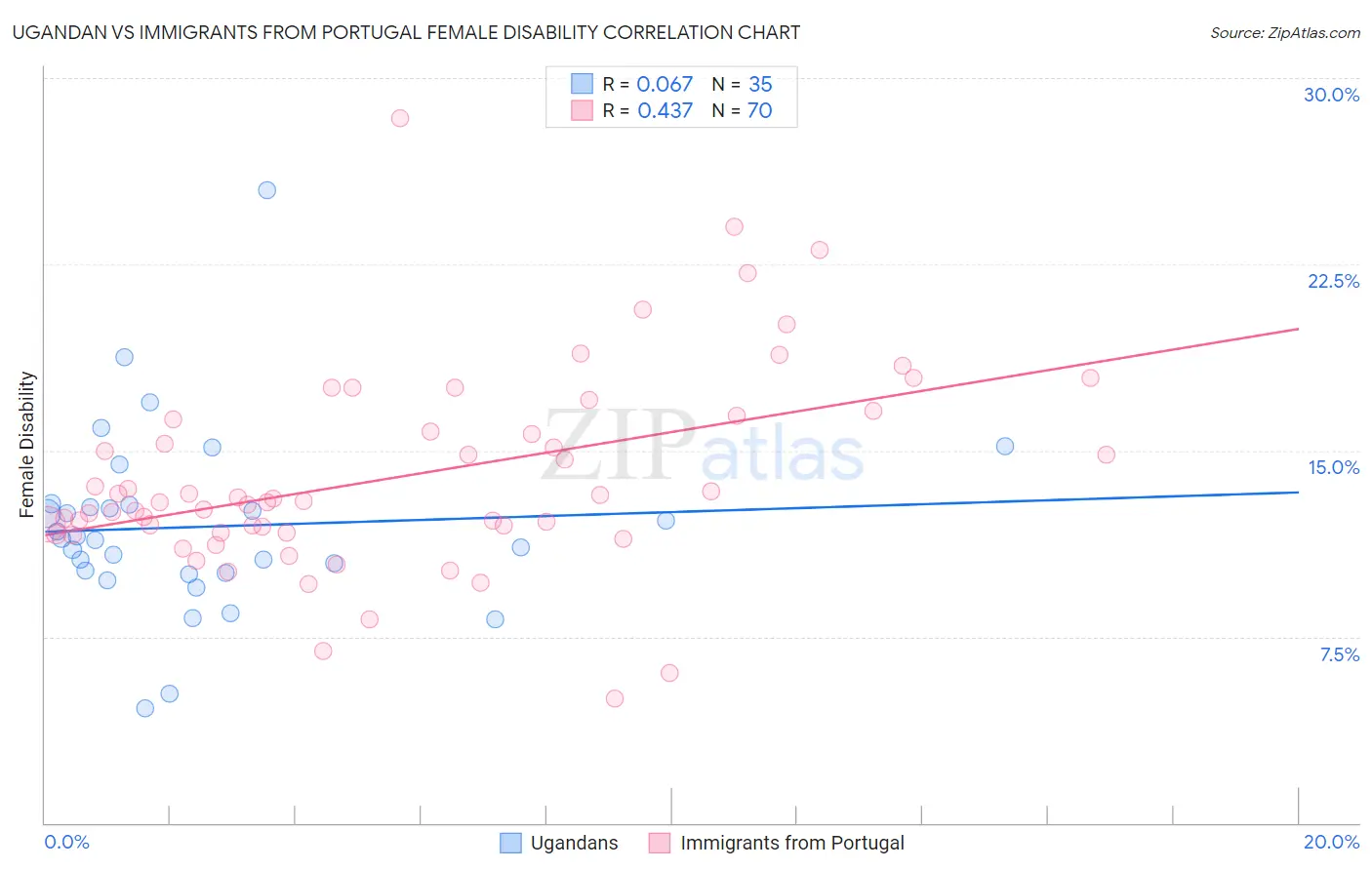Open the Source: ZipAtlas.com link
The height and width of the screenshot is (870, 1372).
coord(1285,32)
